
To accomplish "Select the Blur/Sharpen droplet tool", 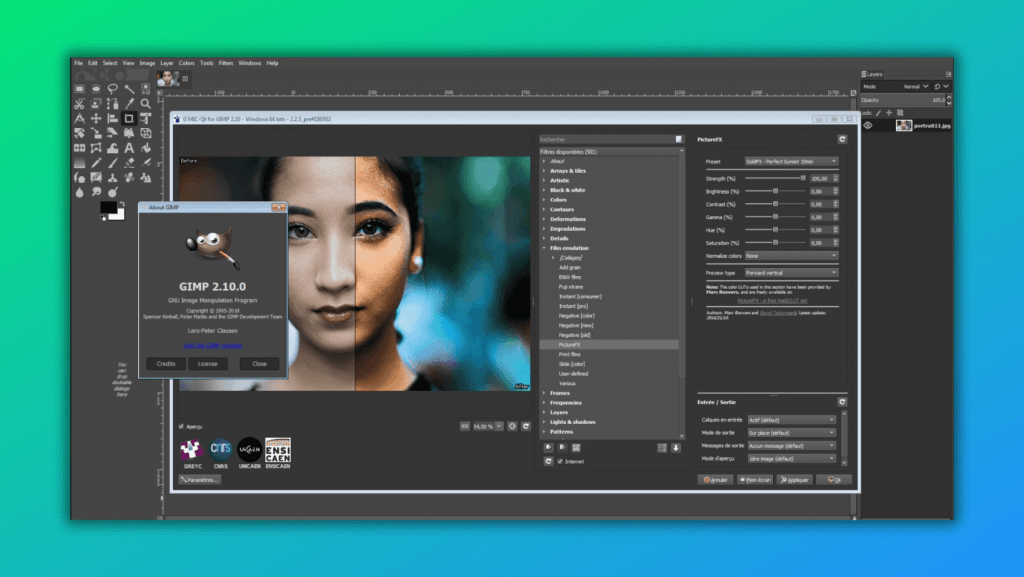I will click(x=79, y=193).
